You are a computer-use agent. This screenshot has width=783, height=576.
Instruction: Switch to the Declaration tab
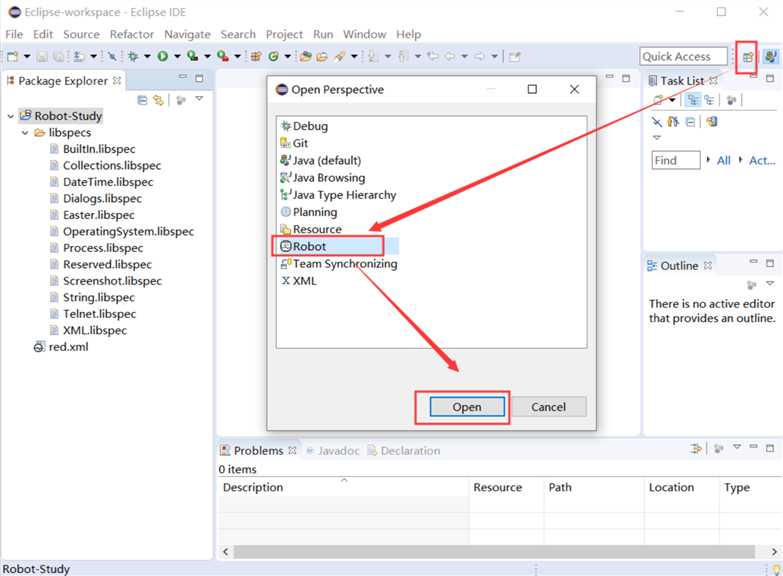pos(404,451)
